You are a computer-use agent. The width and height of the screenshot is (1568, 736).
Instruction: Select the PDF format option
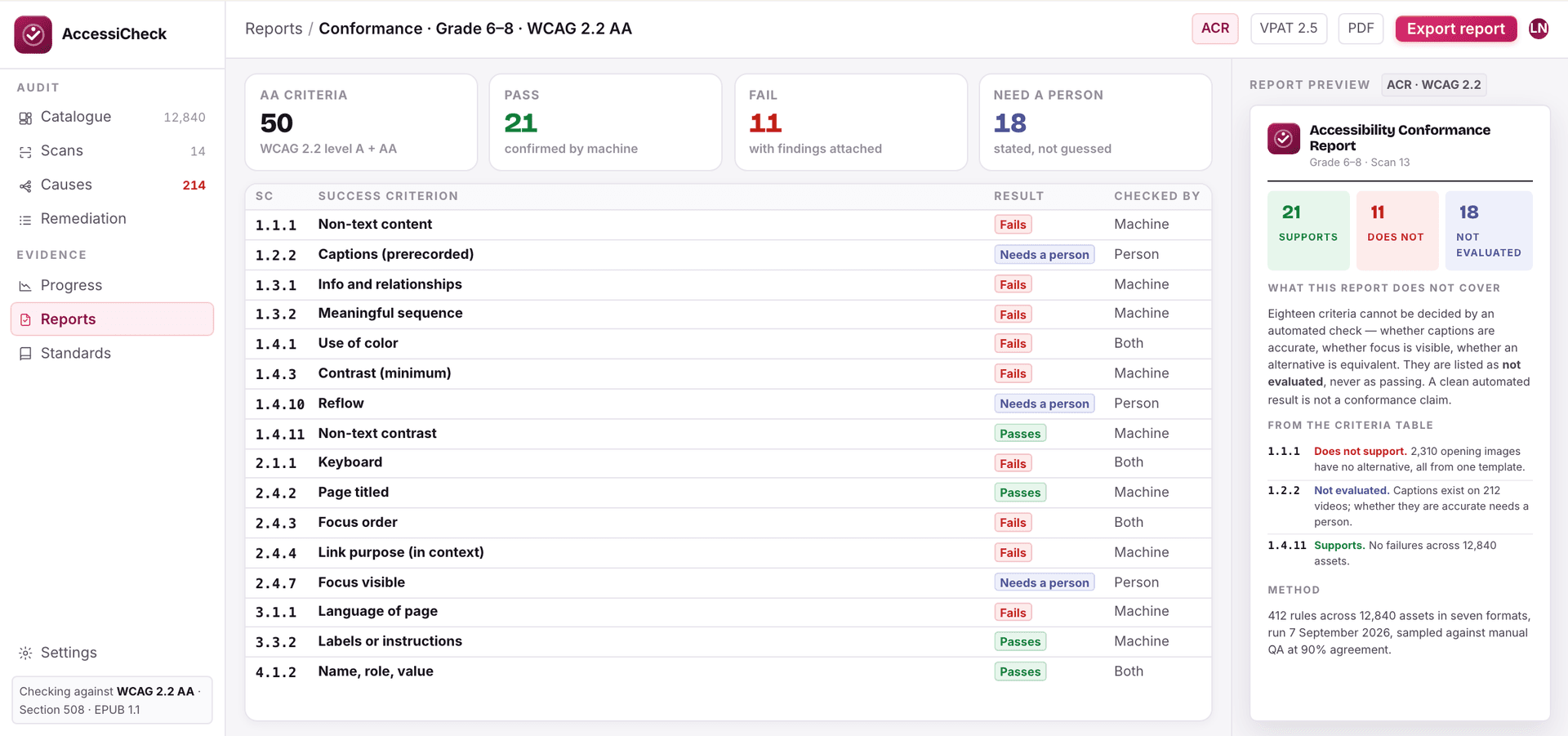tap(1361, 29)
